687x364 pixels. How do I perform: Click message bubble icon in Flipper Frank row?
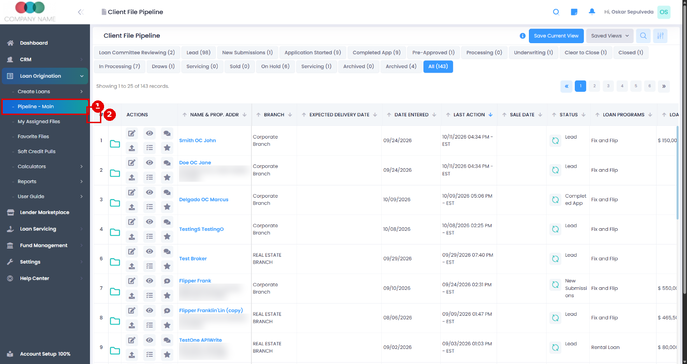[x=167, y=281]
